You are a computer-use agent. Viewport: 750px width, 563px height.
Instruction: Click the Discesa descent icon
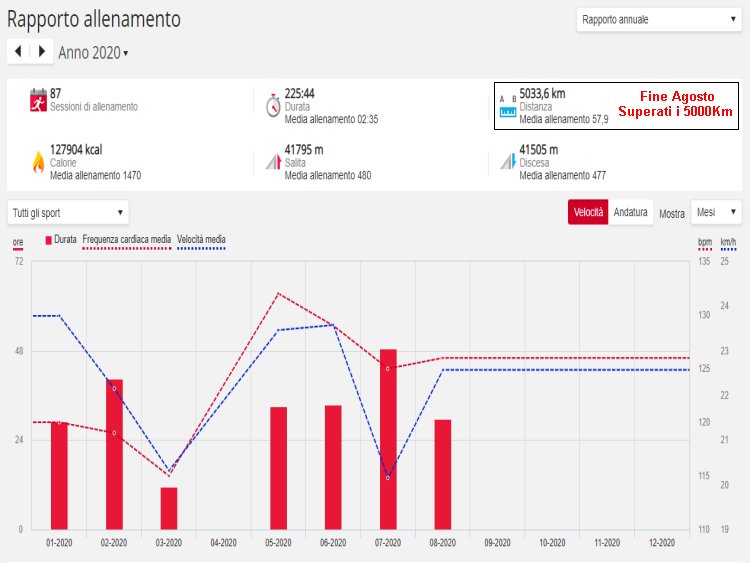tap(508, 162)
